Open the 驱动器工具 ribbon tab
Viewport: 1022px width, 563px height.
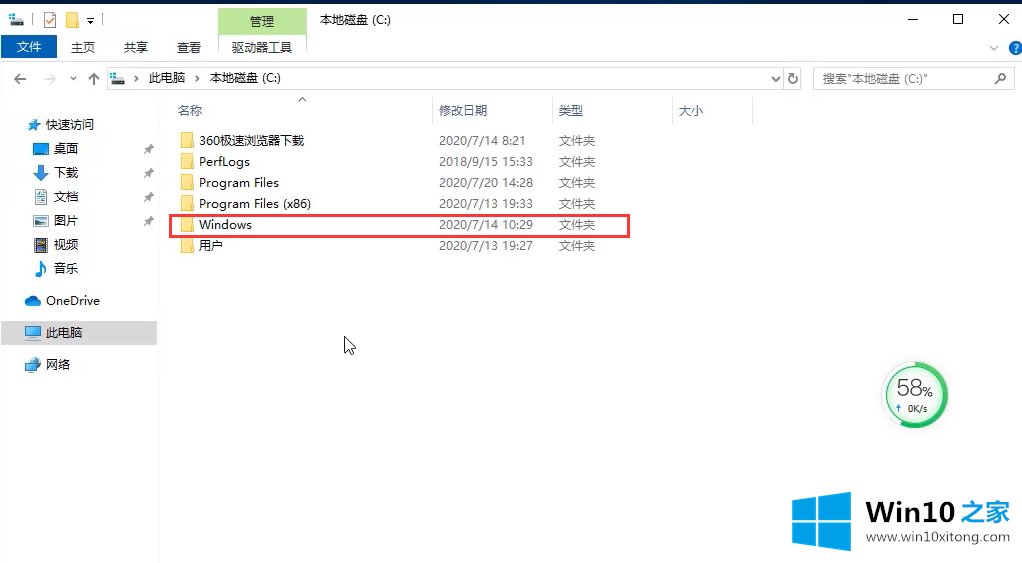pyautogui.click(x=262, y=48)
